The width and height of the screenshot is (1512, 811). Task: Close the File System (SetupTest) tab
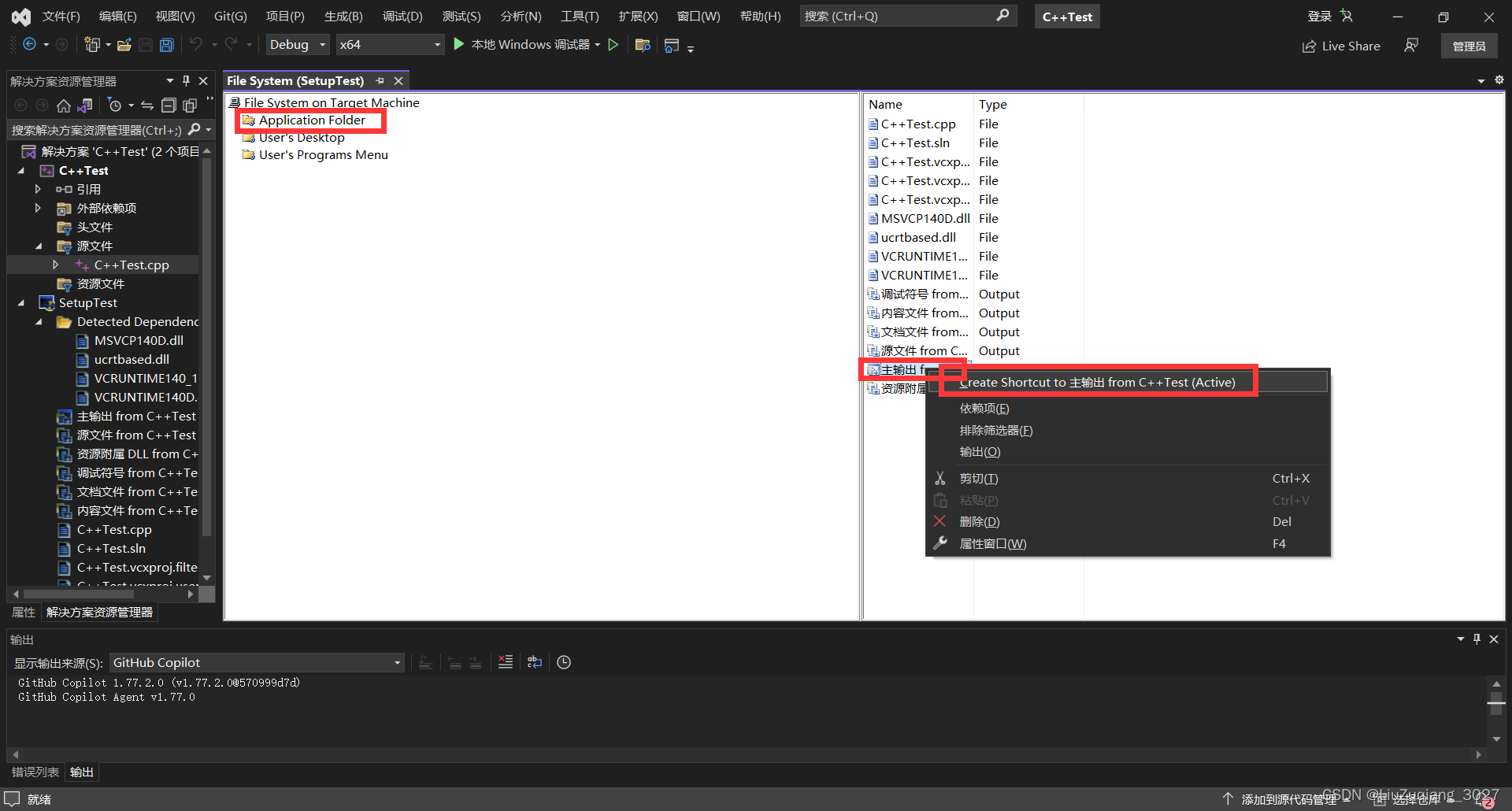coord(398,81)
